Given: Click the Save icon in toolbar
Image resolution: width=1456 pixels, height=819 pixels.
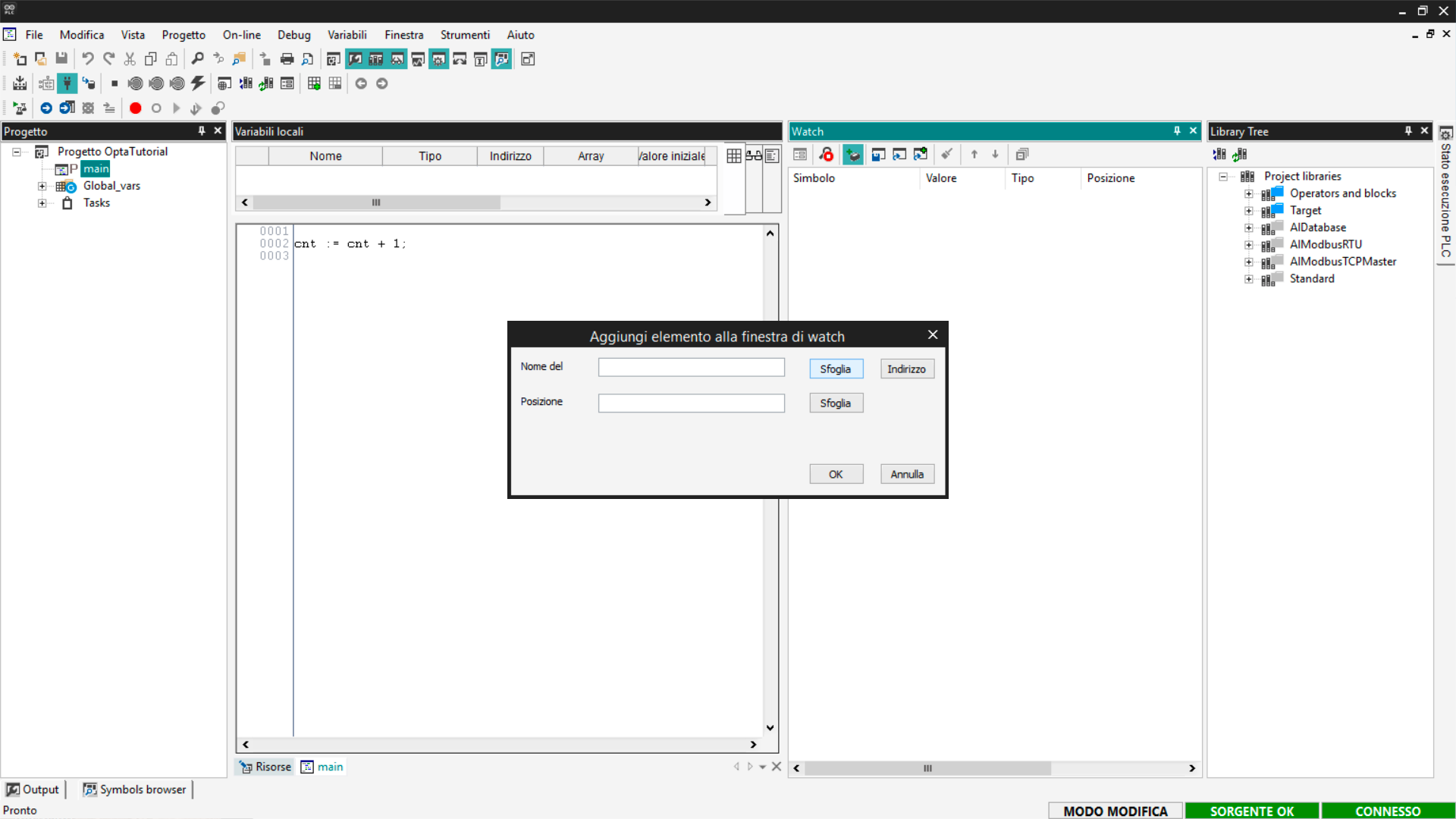Looking at the screenshot, I should coord(61,59).
